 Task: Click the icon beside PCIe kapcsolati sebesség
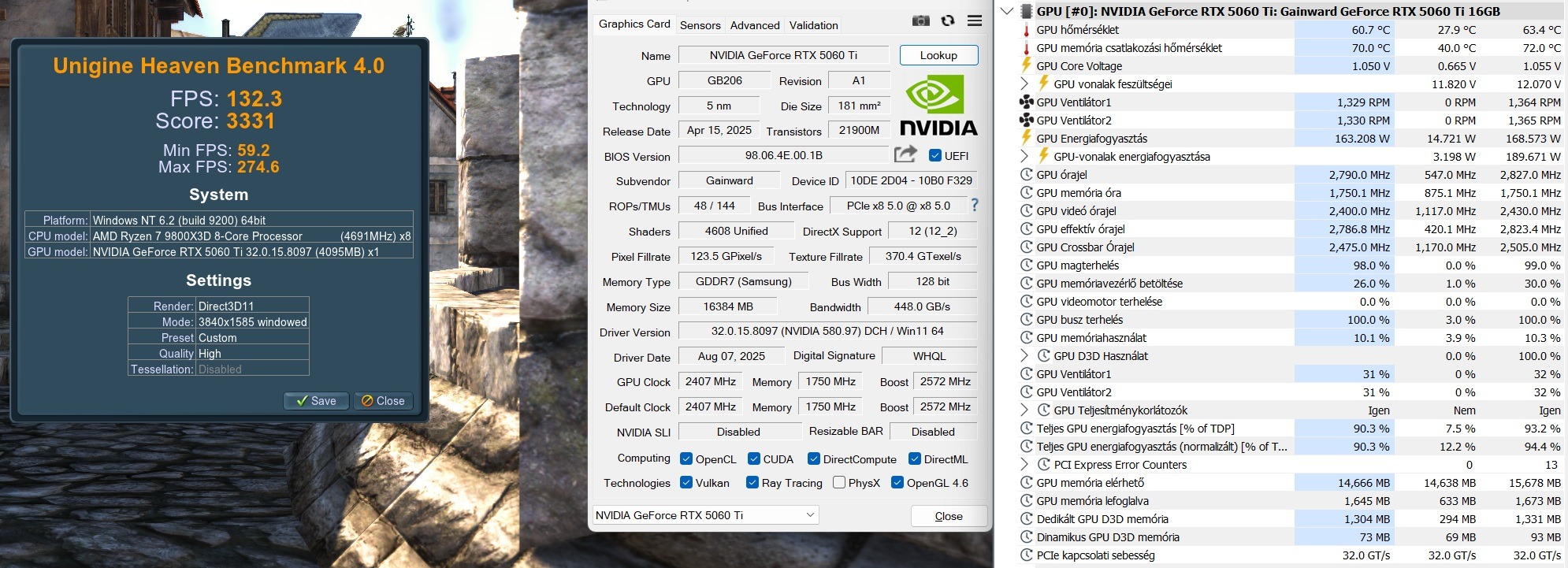pos(1026,555)
